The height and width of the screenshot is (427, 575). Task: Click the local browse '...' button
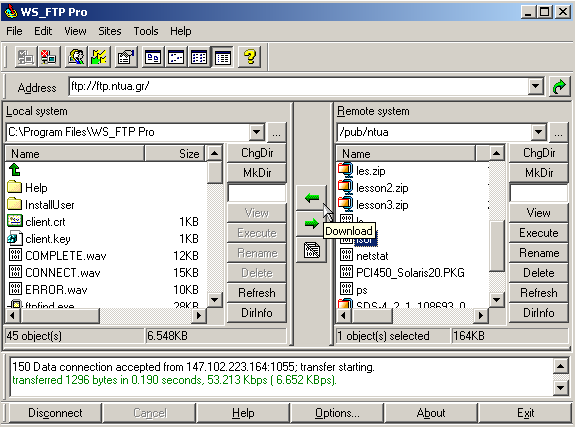click(x=276, y=132)
